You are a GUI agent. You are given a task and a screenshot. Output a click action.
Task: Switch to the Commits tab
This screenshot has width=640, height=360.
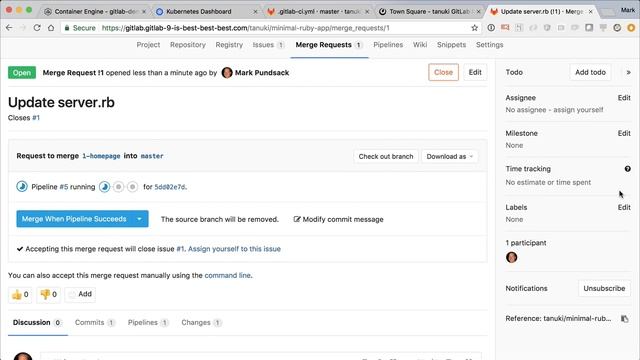[95, 322]
